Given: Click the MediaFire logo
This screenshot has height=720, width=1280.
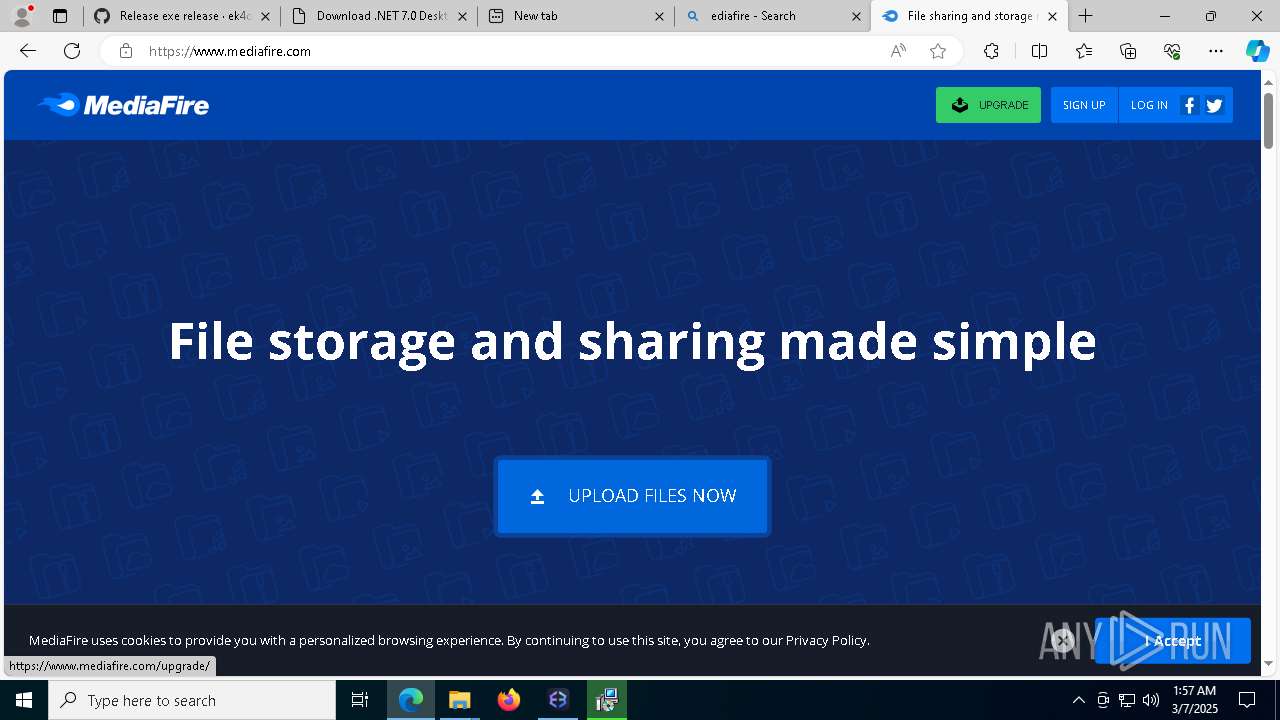Looking at the screenshot, I should 123,105.
